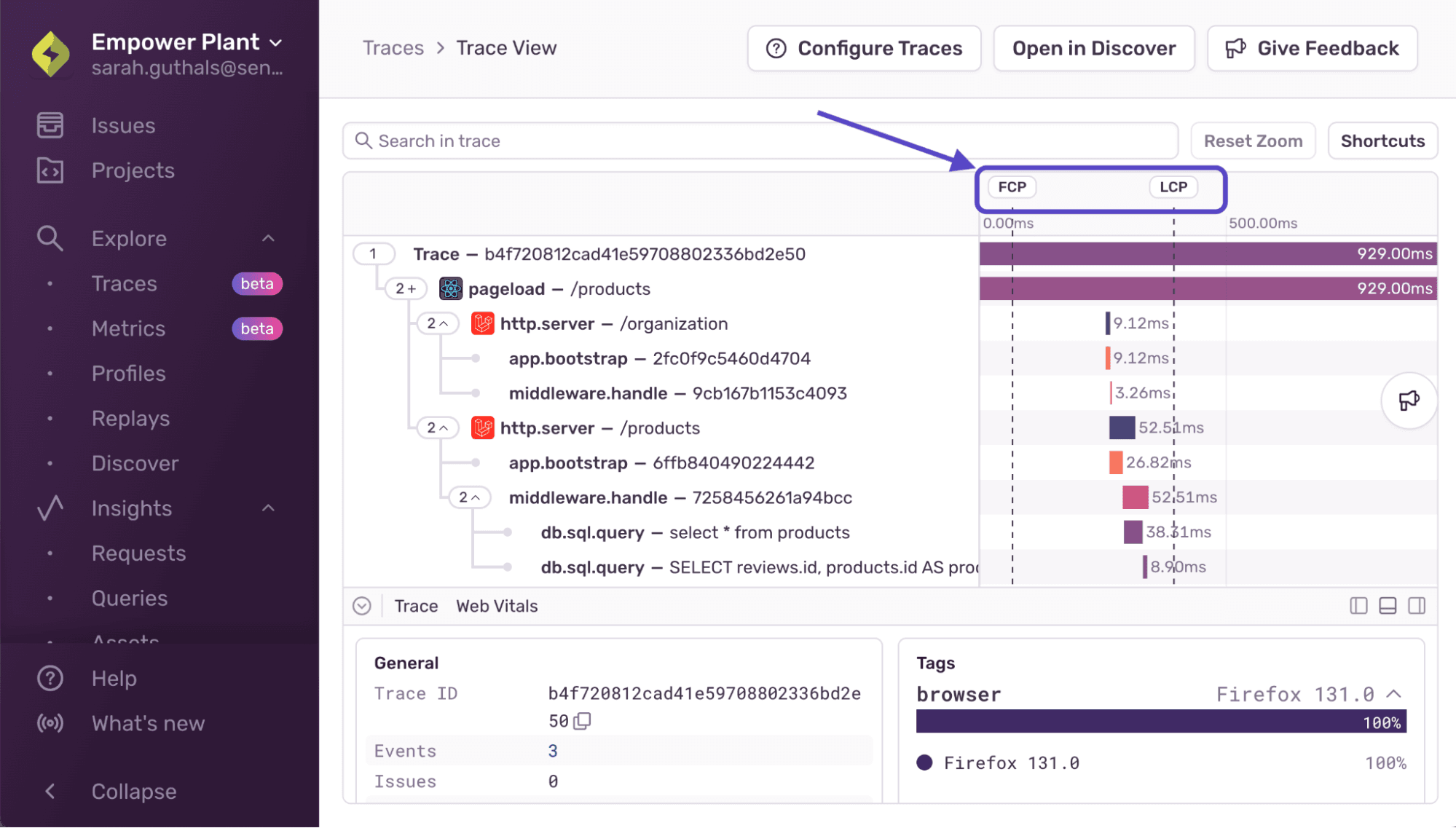Open Discover in the sidebar
Image resolution: width=1456 pixels, height=828 pixels.
coord(135,463)
